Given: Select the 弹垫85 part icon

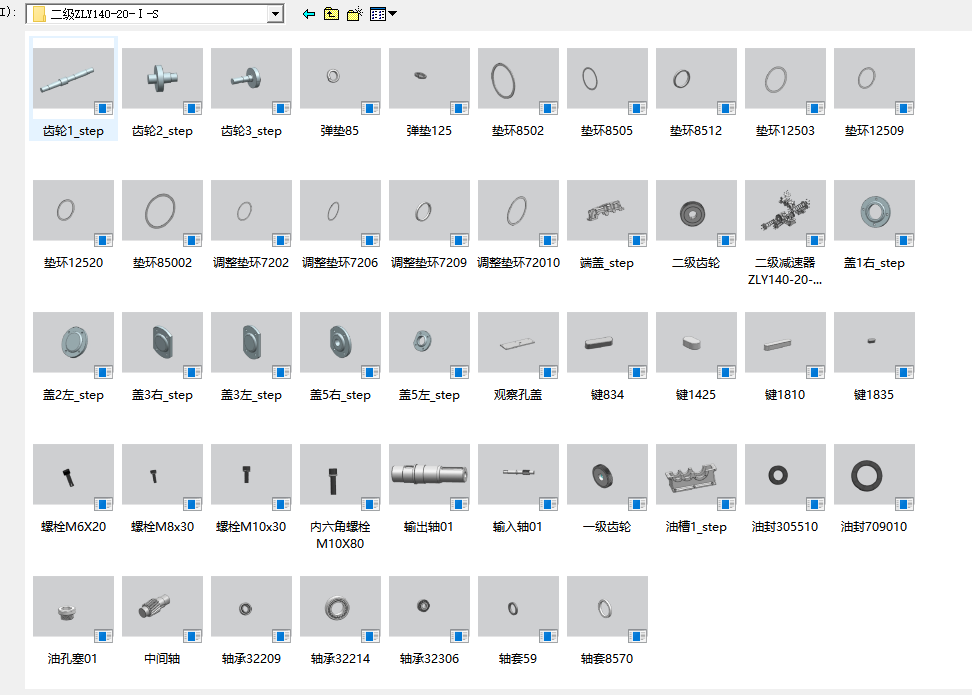Looking at the screenshot, I should pos(340,82).
